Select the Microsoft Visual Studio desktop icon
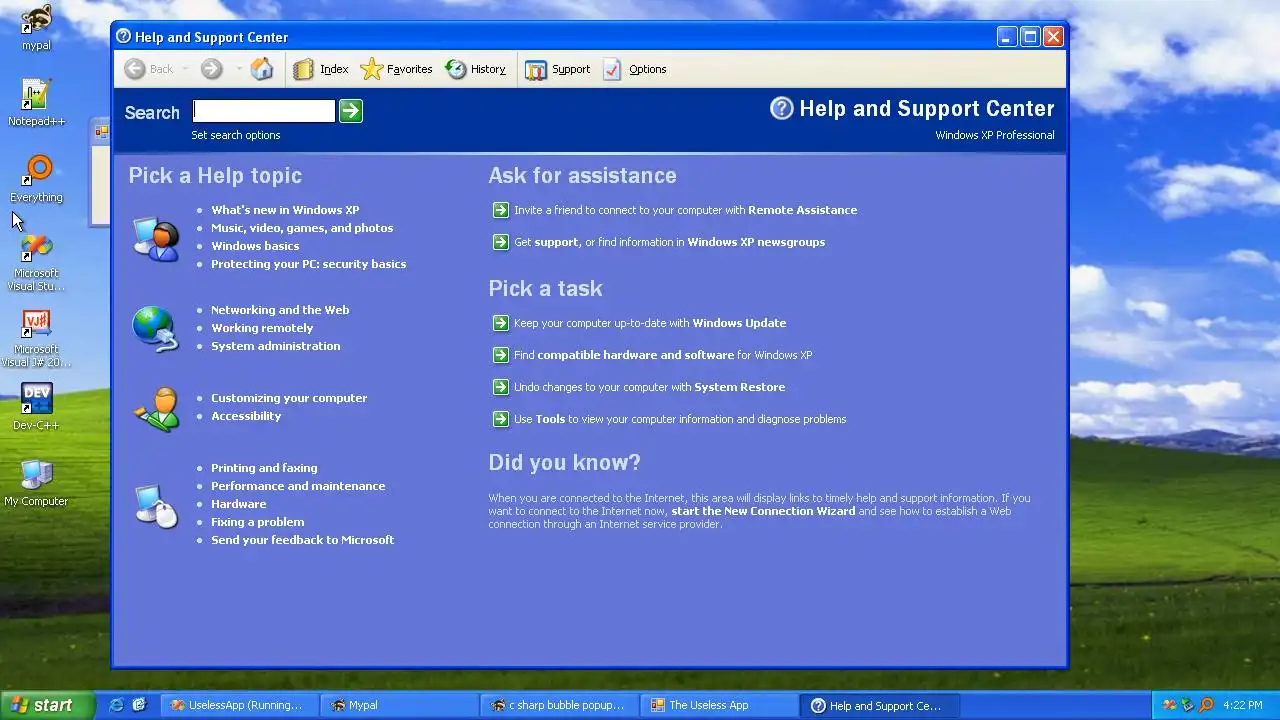Image resolution: width=1280 pixels, height=720 pixels. point(36,262)
